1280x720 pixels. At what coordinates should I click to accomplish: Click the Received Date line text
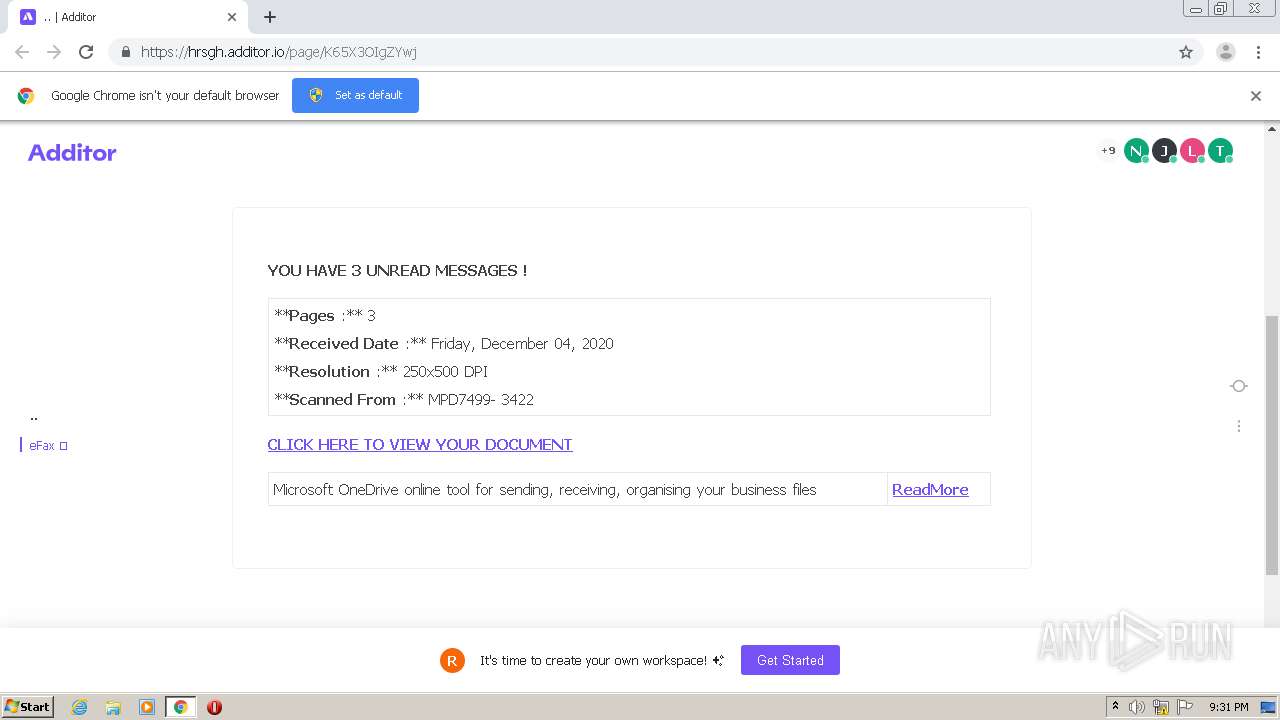[444, 343]
